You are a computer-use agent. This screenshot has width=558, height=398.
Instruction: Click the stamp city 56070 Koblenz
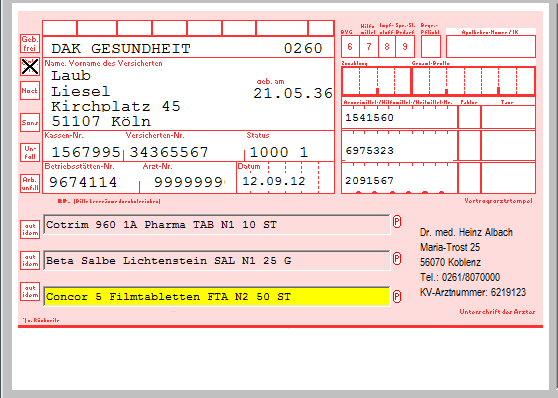coord(450,262)
